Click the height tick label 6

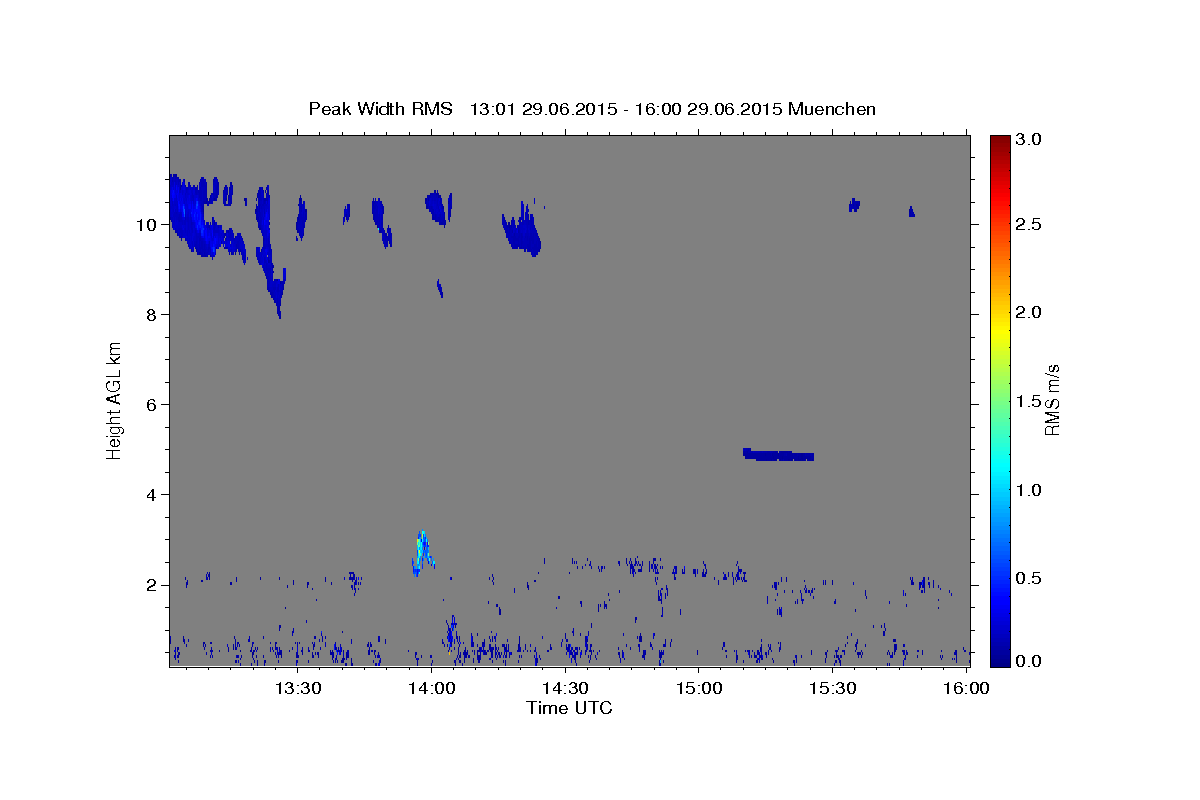click(x=153, y=405)
